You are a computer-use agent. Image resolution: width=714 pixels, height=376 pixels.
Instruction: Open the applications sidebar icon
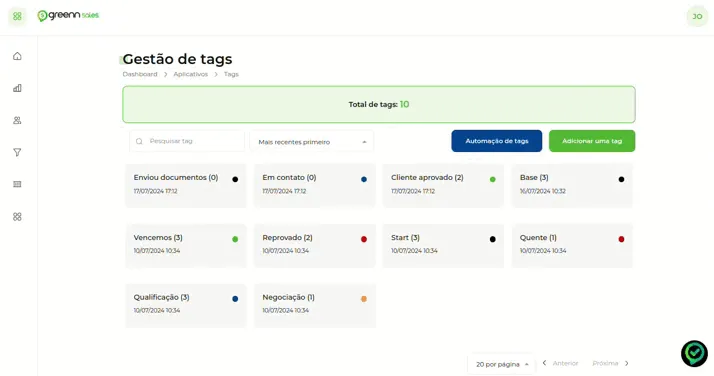(x=17, y=217)
